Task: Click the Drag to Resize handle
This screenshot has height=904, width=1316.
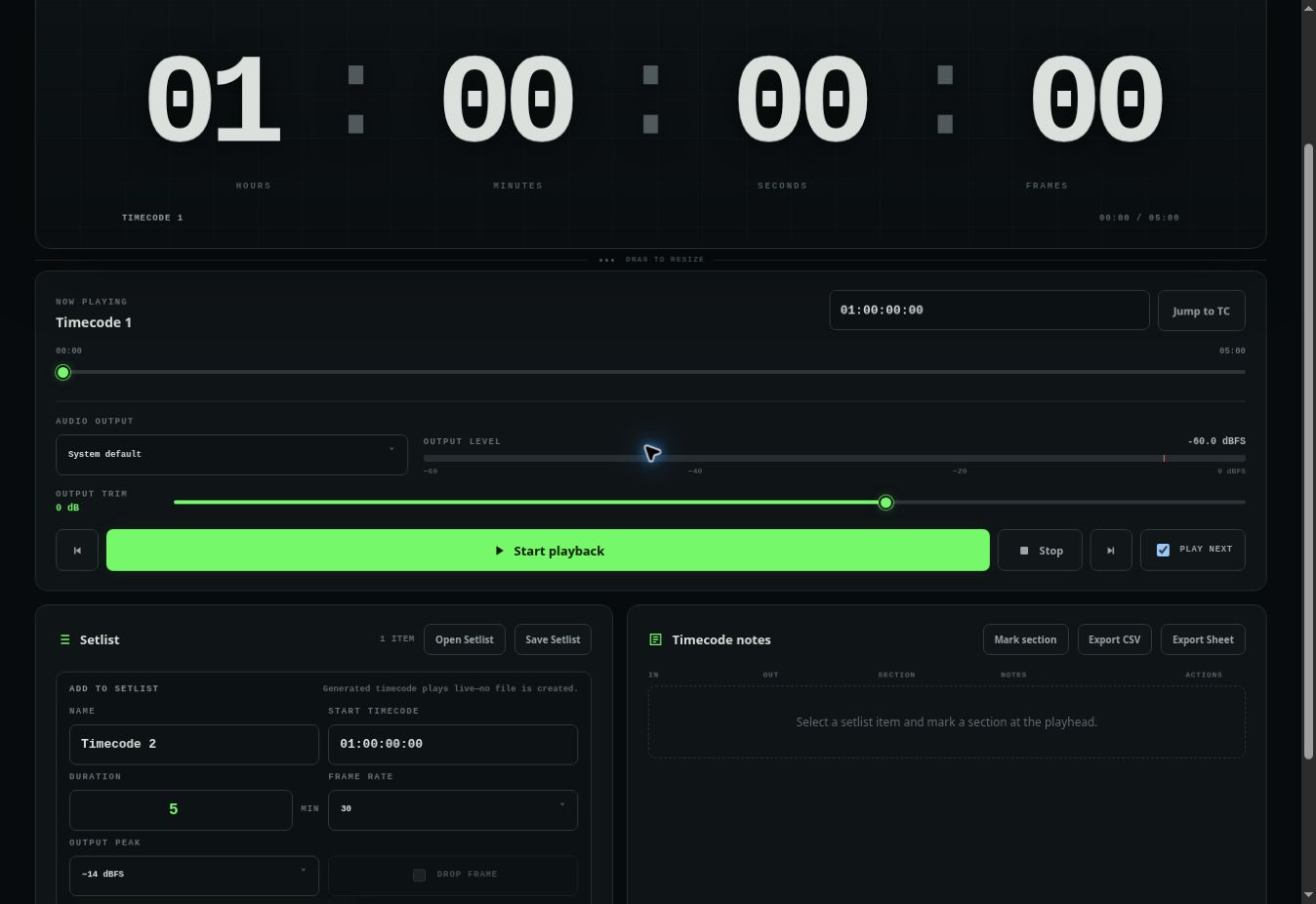Action: (x=651, y=260)
